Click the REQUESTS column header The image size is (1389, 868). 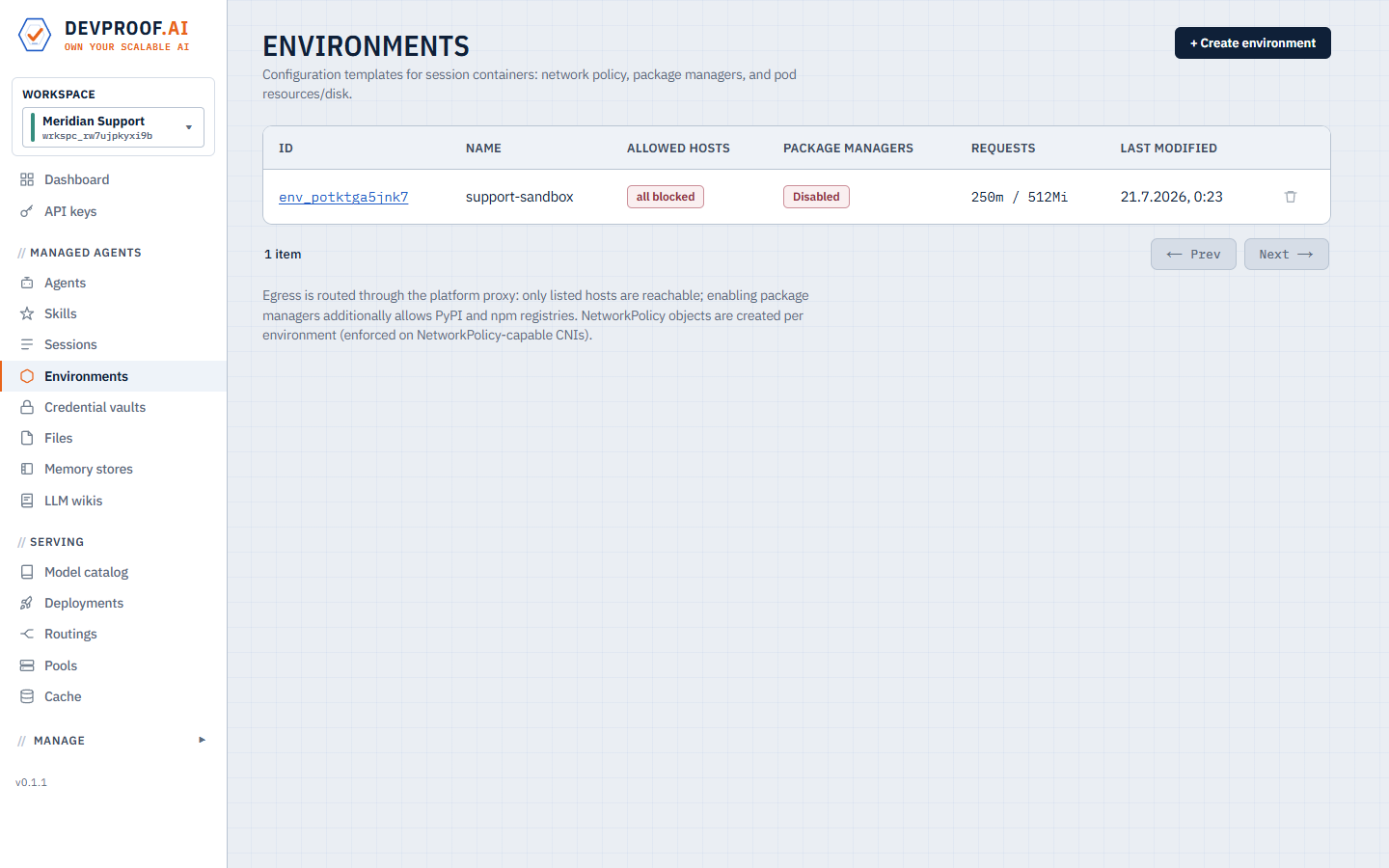click(1003, 149)
